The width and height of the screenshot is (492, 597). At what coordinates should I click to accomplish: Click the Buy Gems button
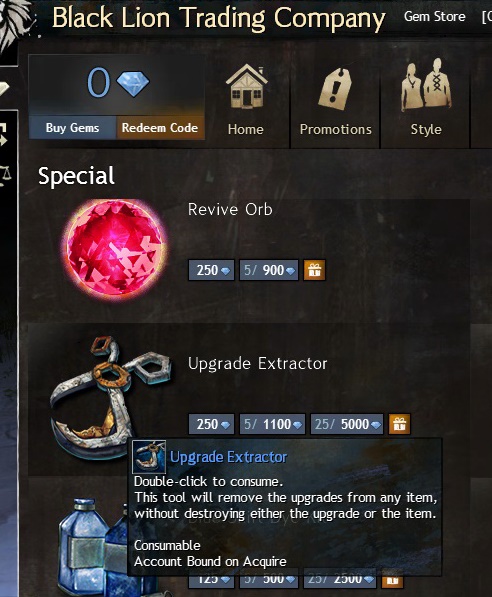coord(72,128)
